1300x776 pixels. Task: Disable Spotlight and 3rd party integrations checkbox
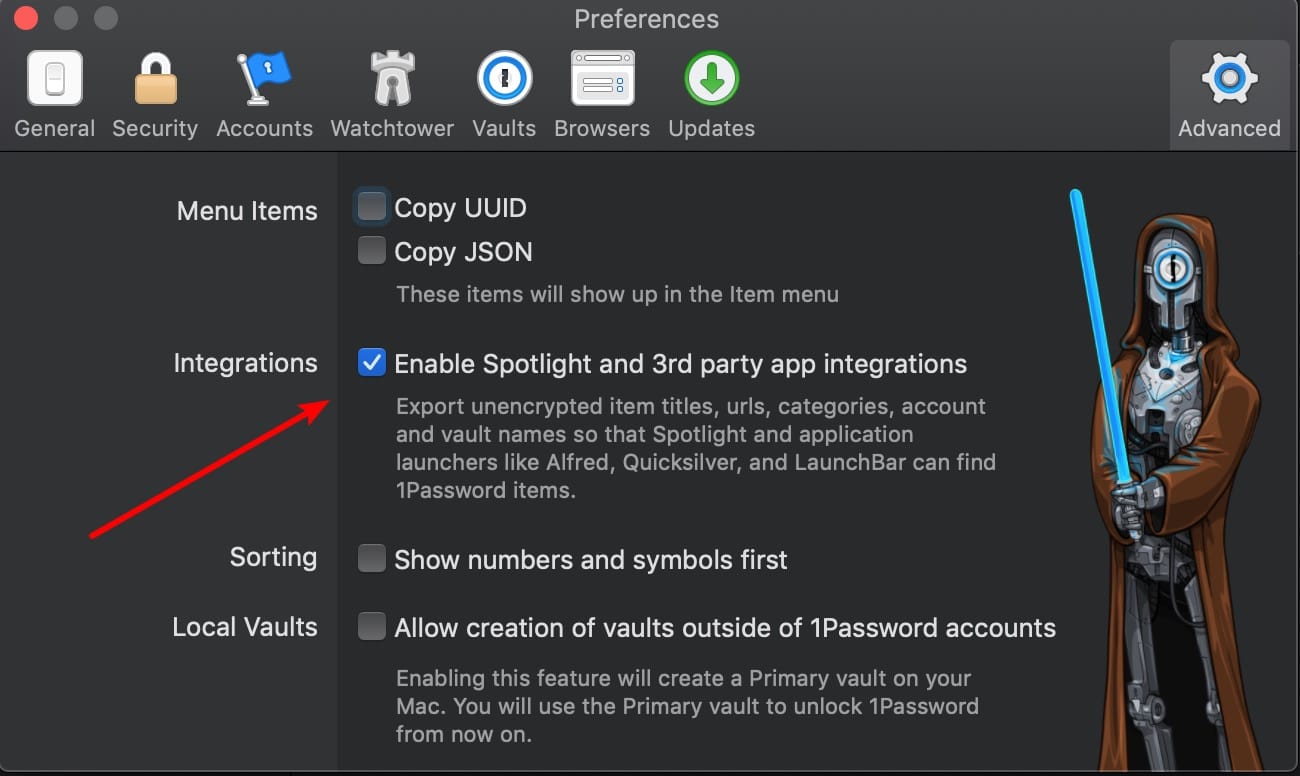pyautogui.click(x=372, y=363)
